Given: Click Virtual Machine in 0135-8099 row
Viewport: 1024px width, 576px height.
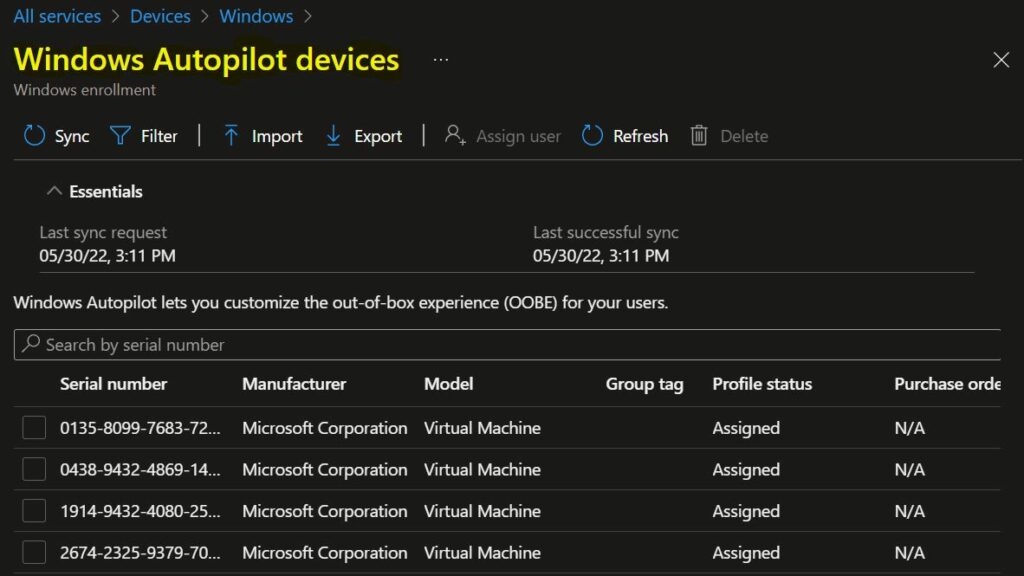Looking at the screenshot, I should 482,428.
